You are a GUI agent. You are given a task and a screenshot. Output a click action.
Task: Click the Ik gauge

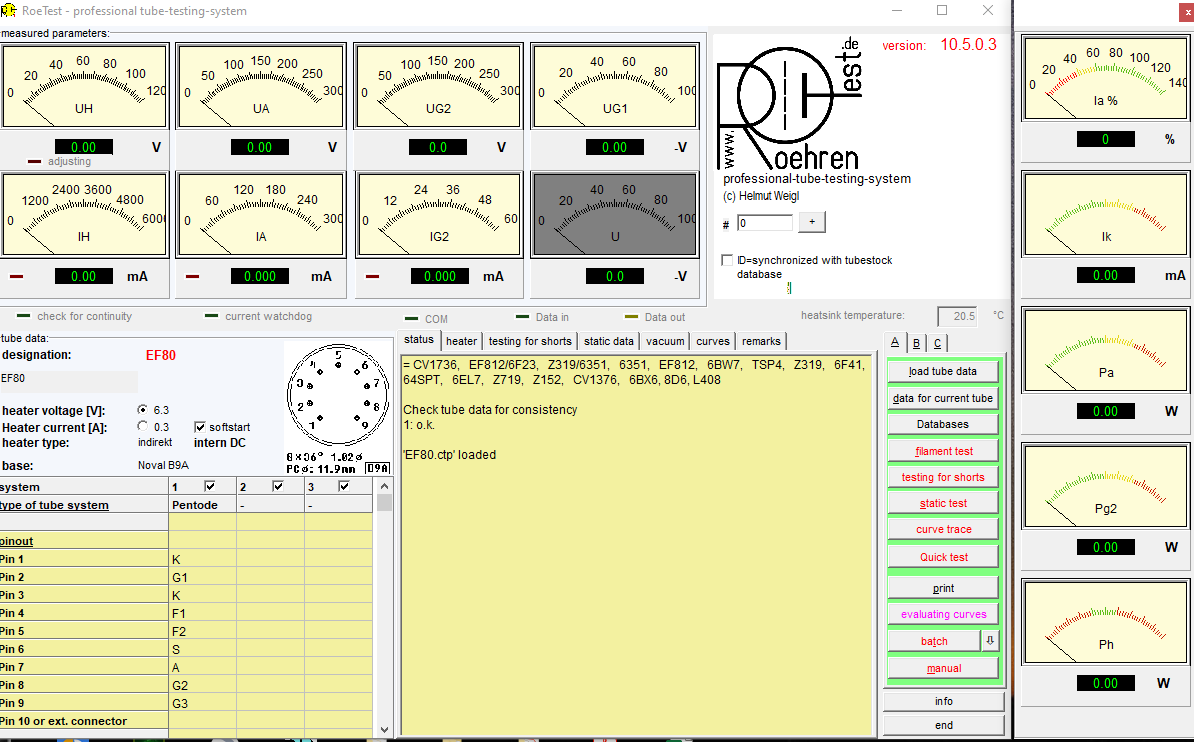pos(1106,214)
